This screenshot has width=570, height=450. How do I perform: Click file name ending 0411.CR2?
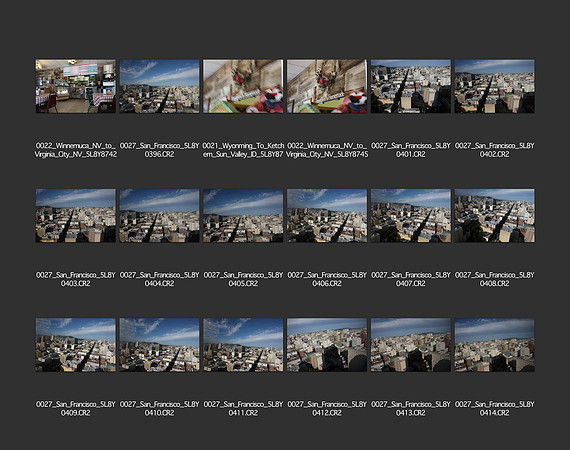point(243,409)
